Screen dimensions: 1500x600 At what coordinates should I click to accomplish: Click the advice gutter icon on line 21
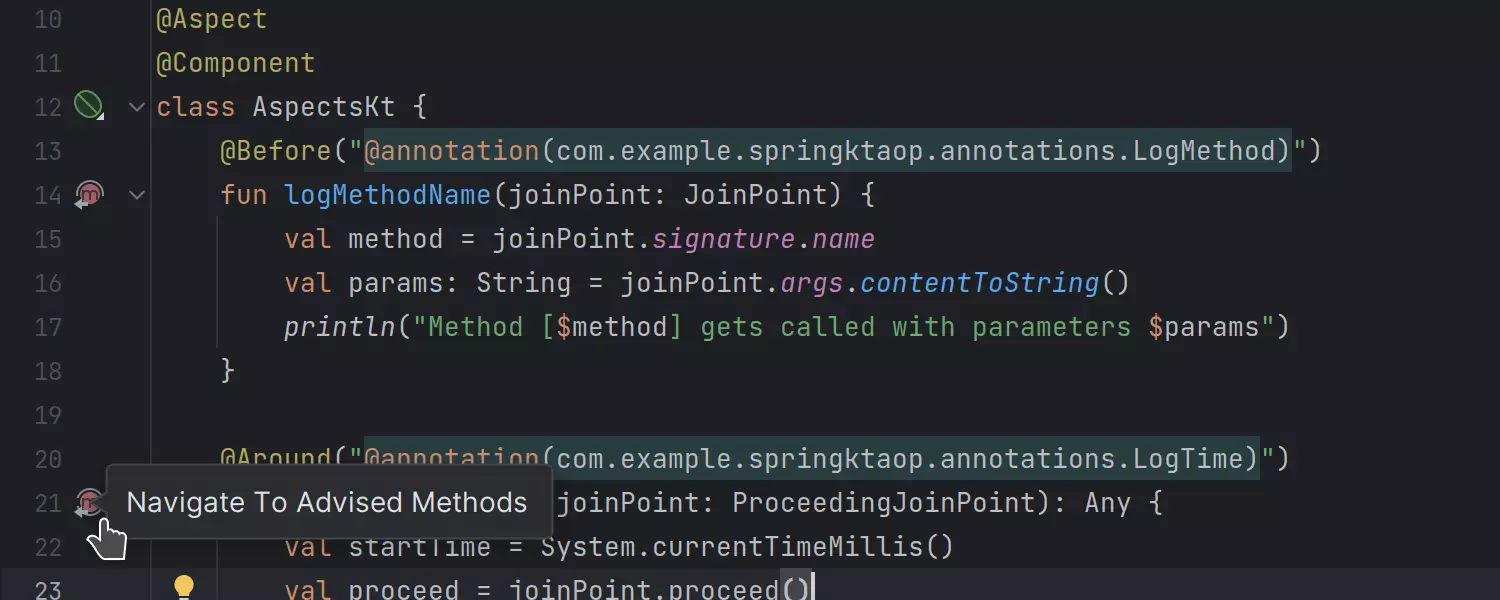[x=89, y=502]
